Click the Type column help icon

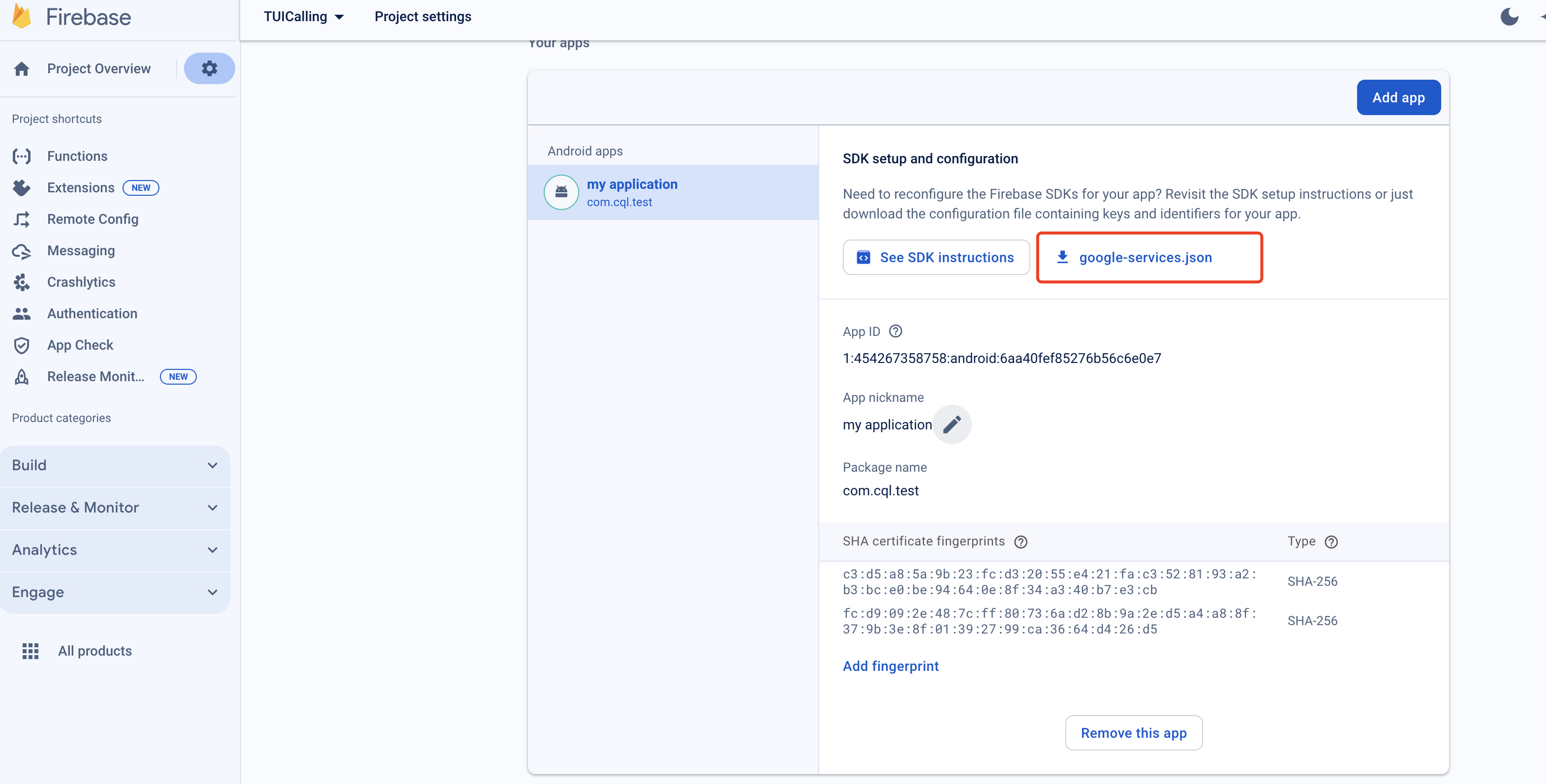coord(1331,542)
